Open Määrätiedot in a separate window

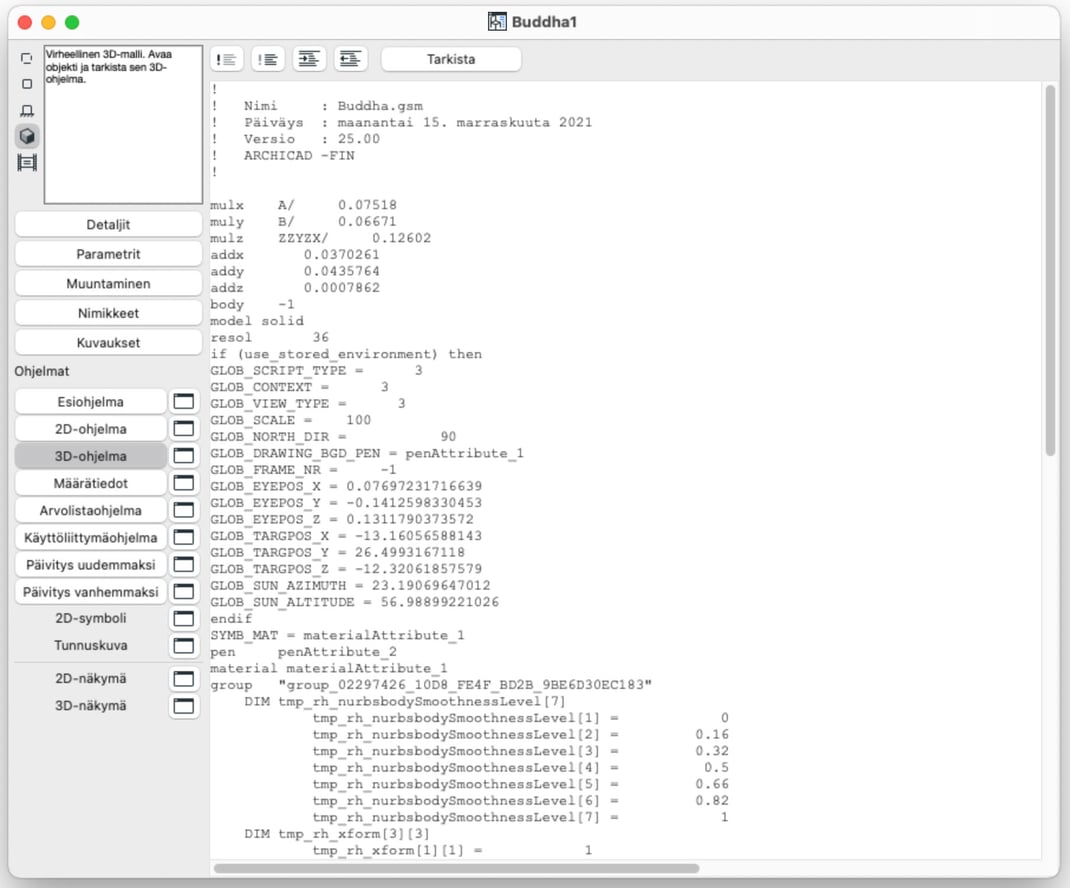coord(184,483)
